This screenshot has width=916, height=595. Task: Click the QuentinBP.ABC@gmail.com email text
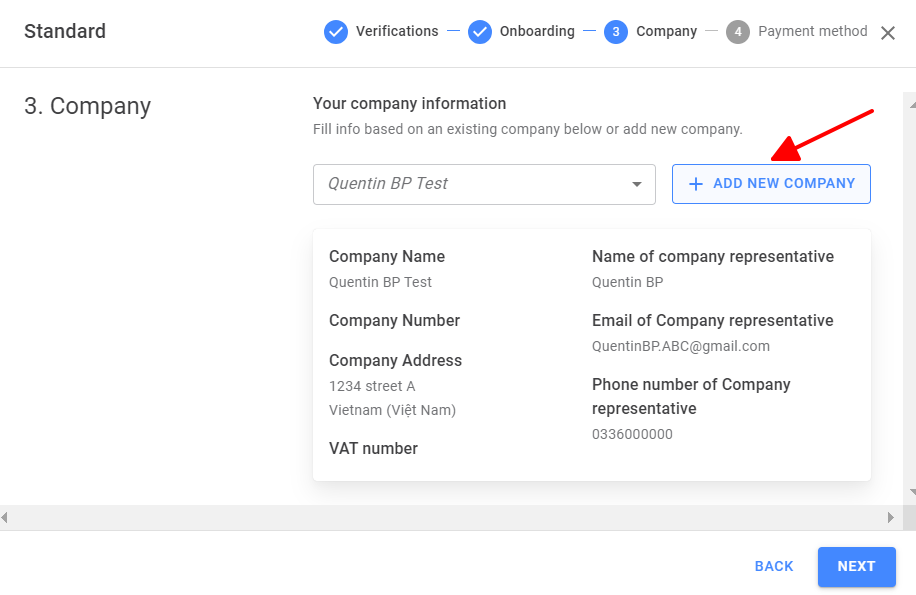coord(681,346)
